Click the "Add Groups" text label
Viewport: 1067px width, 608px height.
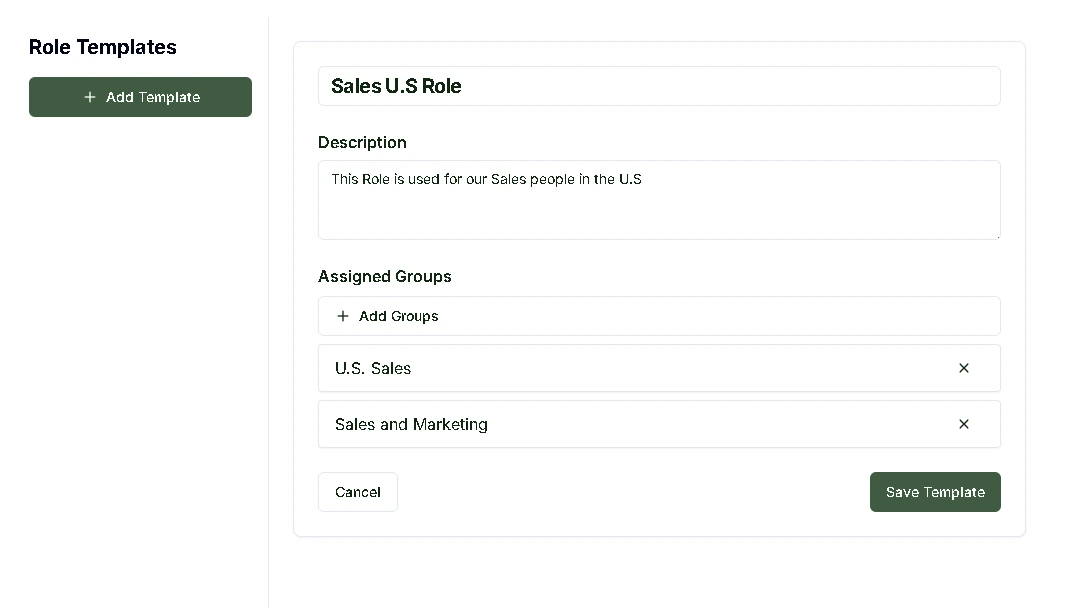(399, 316)
